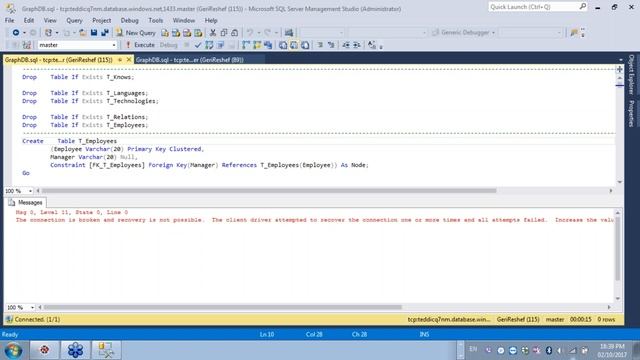Screen dimensions: 640x360
Task: Open the View menu
Action: pos(50,20)
